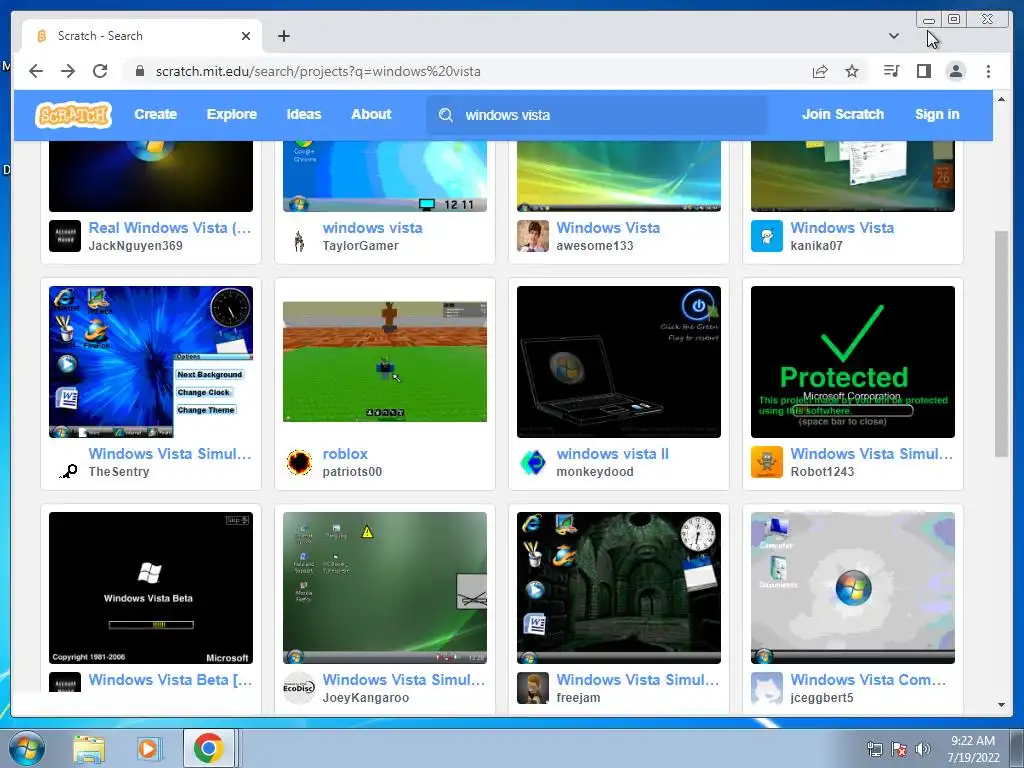Click the Scratch logo
This screenshot has width=1024, height=768.
coord(73,115)
